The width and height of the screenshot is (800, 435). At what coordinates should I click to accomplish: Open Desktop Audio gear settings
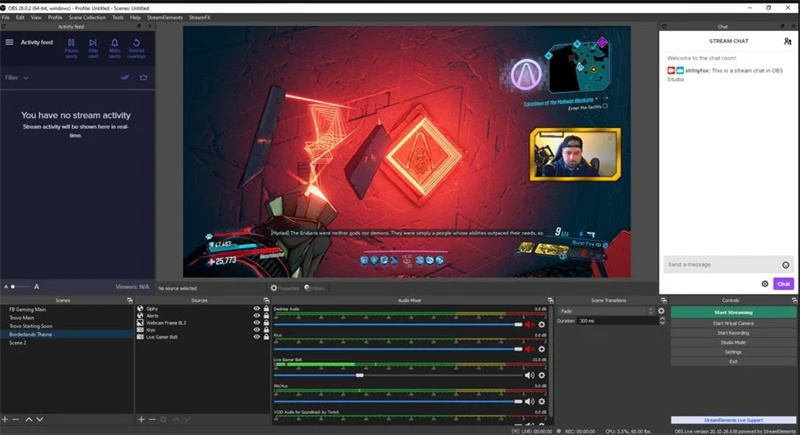(542, 324)
